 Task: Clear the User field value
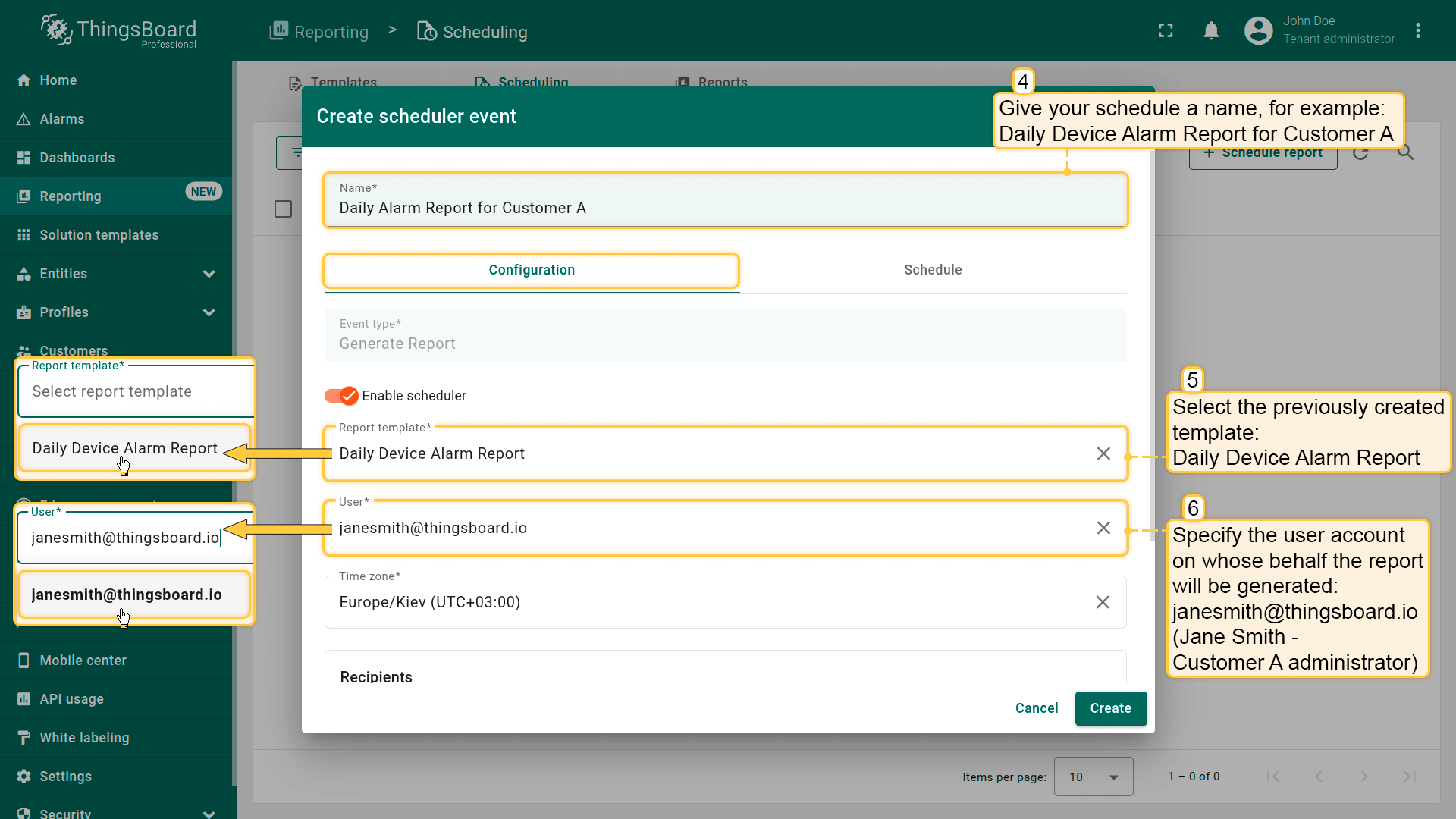pos(1103,528)
